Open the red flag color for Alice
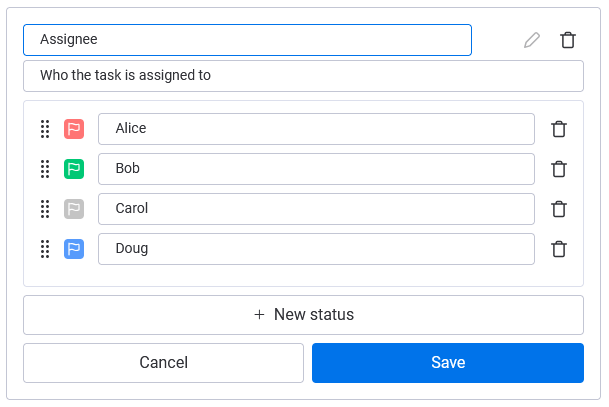 [74, 129]
